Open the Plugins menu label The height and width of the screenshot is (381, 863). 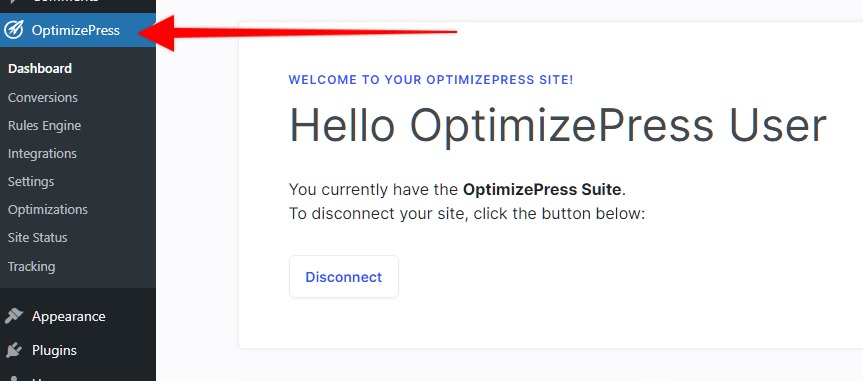(x=54, y=351)
